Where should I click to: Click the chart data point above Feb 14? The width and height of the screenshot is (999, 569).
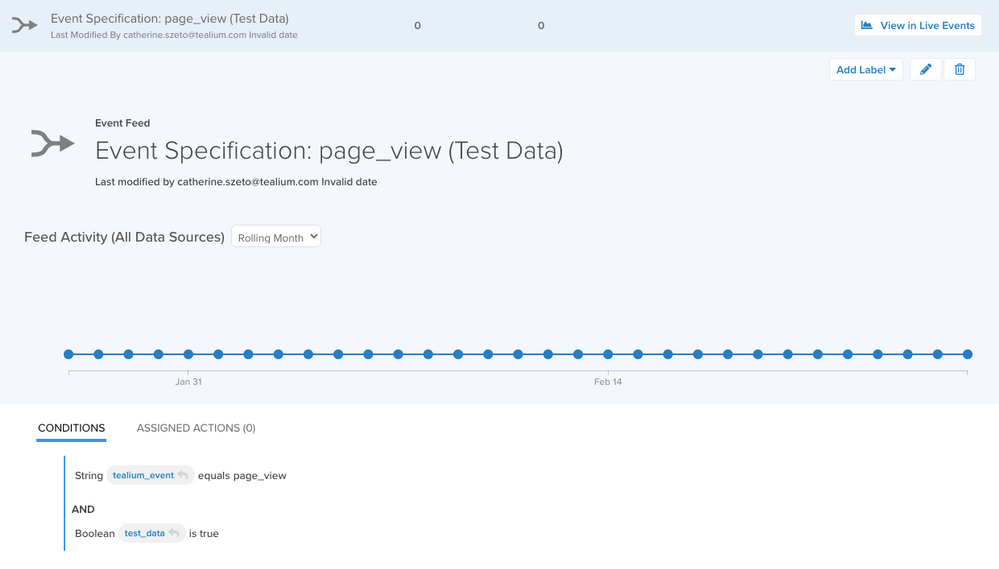point(608,354)
